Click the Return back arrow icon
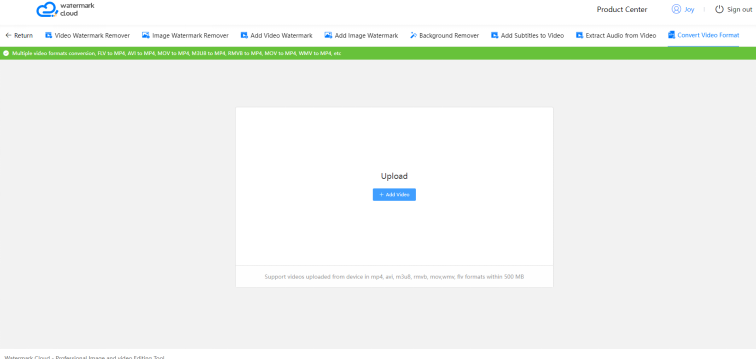The image size is (756, 360). click(x=8, y=35)
